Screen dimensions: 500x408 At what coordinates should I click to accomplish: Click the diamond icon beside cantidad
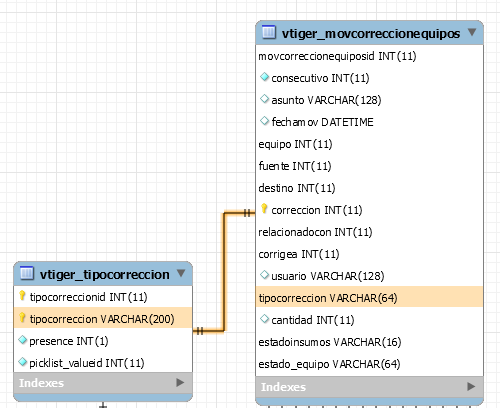264,319
